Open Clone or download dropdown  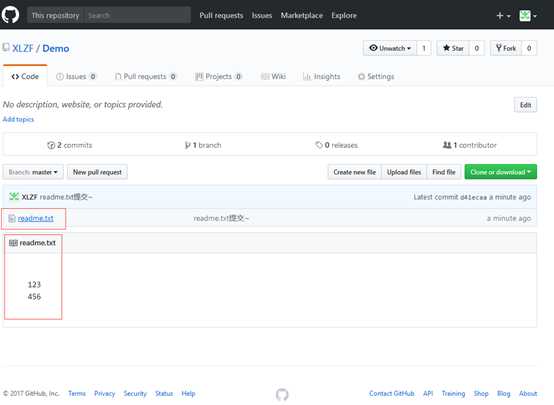click(501, 172)
